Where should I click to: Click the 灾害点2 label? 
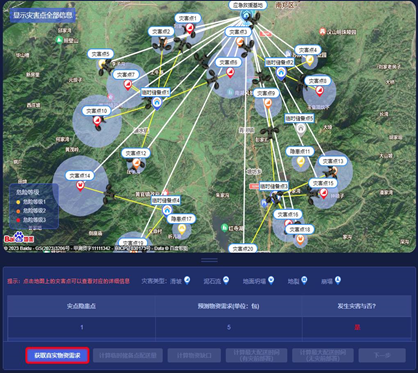pos(161,32)
